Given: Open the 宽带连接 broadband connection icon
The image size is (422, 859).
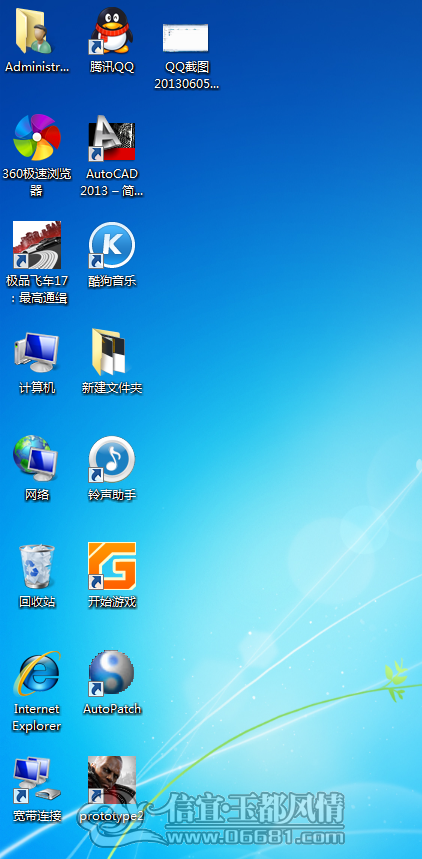Looking at the screenshot, I should point(37,780).
